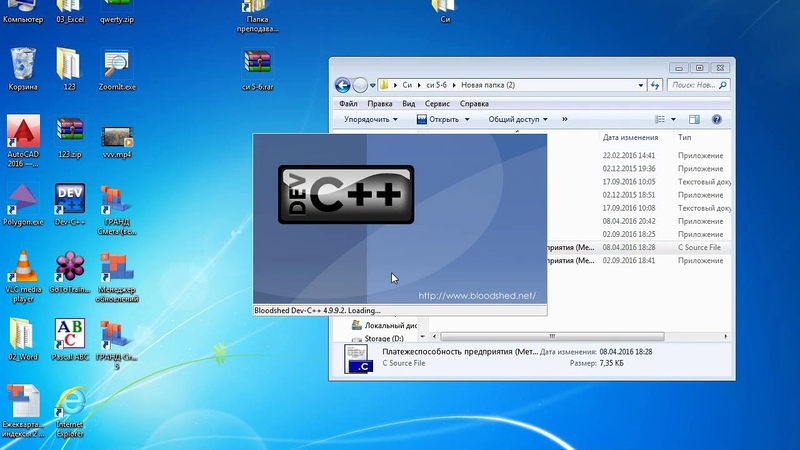This screenshot has width=800, height=450.
Task: Select VLC media player shortcut
Action: 23,276
